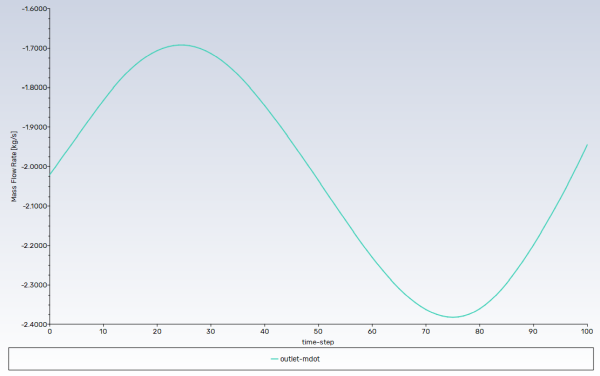Screen dimensions: 600x376
Task: Click the teal outlet-mdot legend color line
Action: (274, 359)
